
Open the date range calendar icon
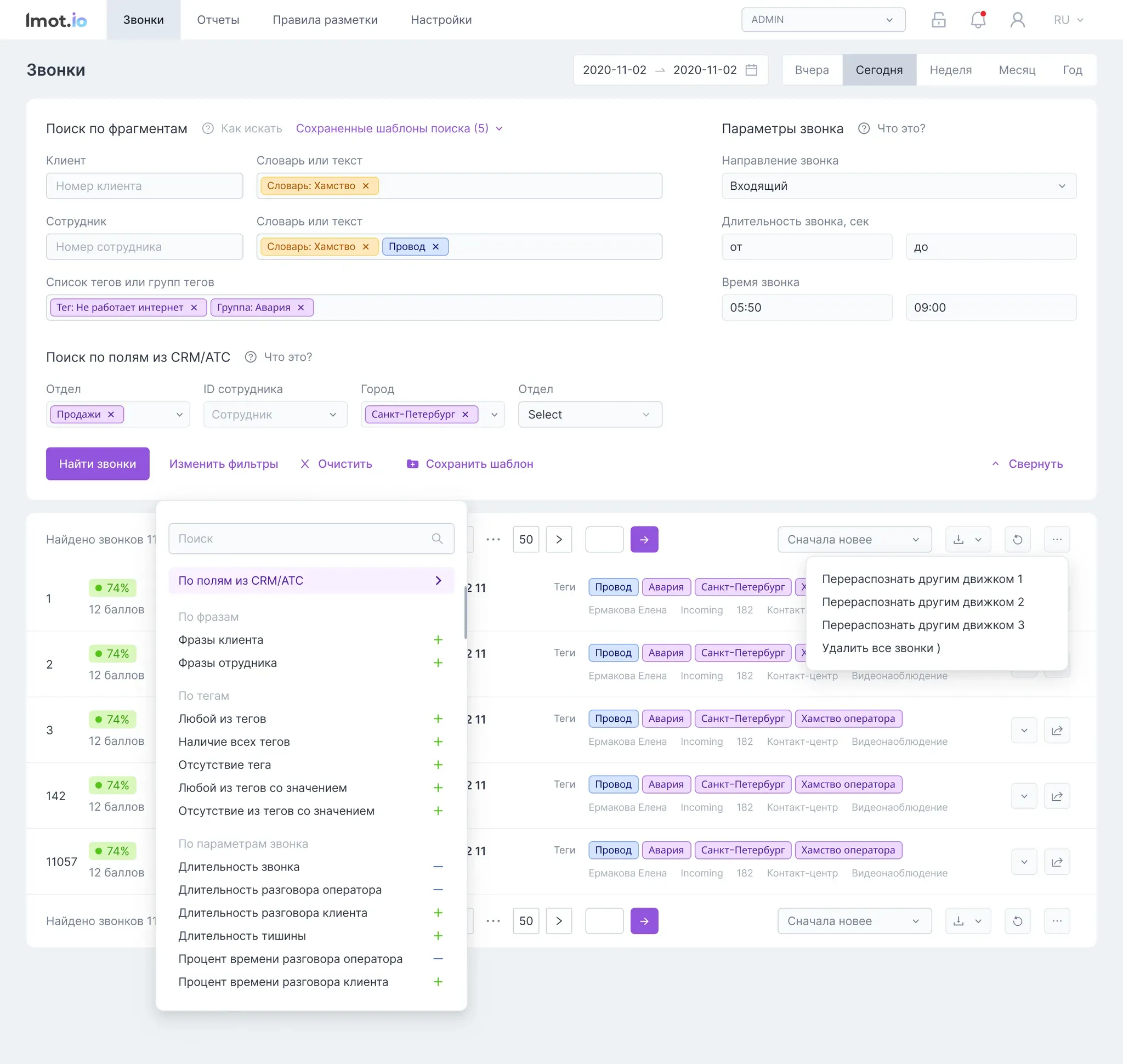(752, 70)
